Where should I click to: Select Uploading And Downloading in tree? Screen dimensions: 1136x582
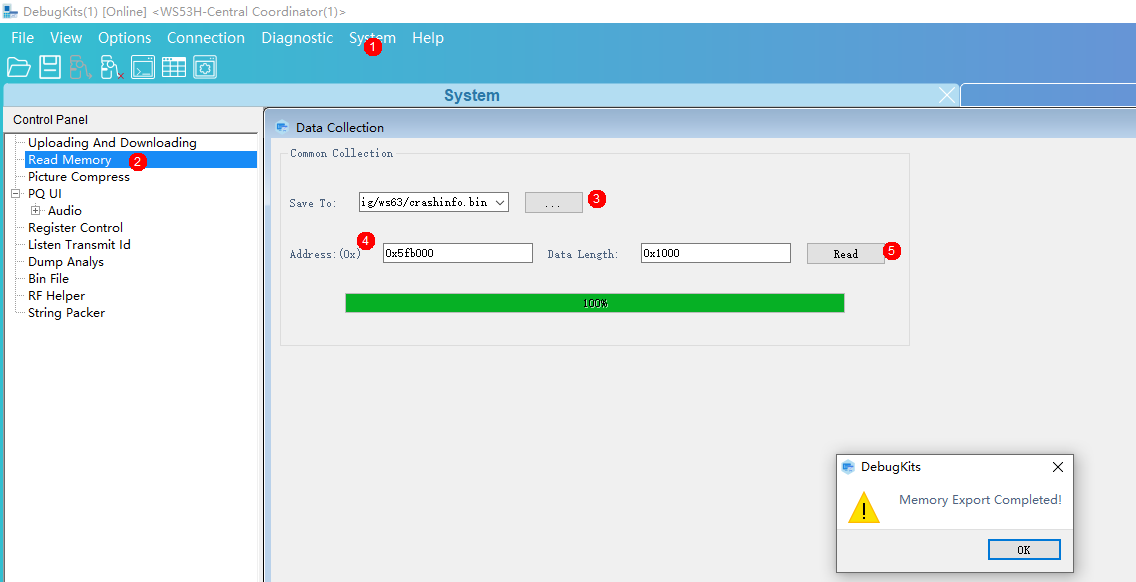pos(112,143)
